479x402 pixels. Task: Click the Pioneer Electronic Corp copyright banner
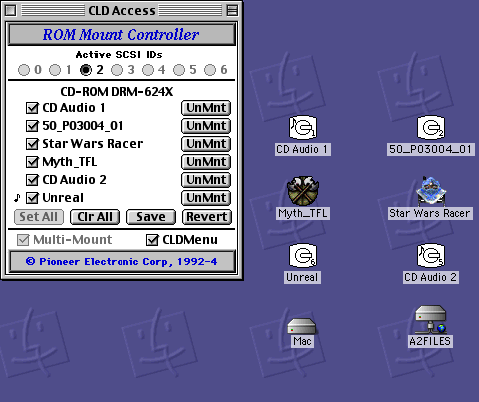coord(122,262)
